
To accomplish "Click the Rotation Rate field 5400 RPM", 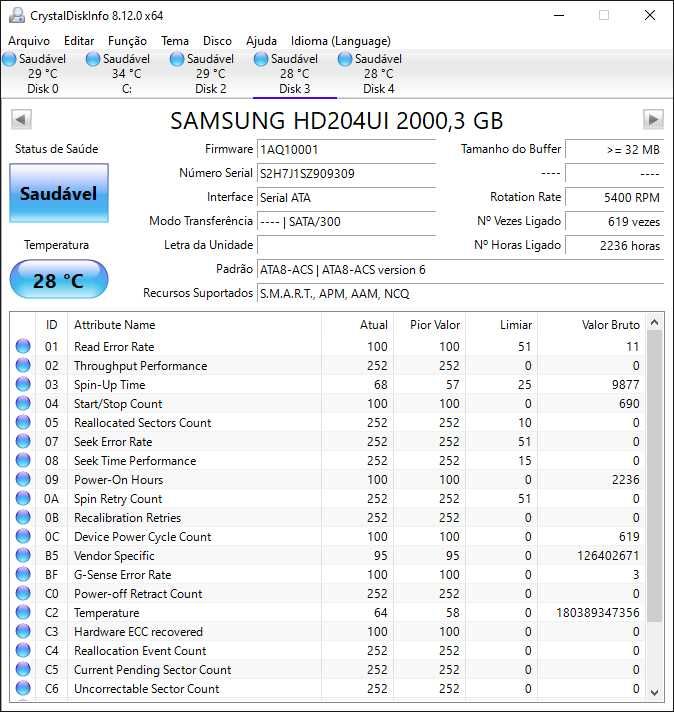I will click(615, 198).
